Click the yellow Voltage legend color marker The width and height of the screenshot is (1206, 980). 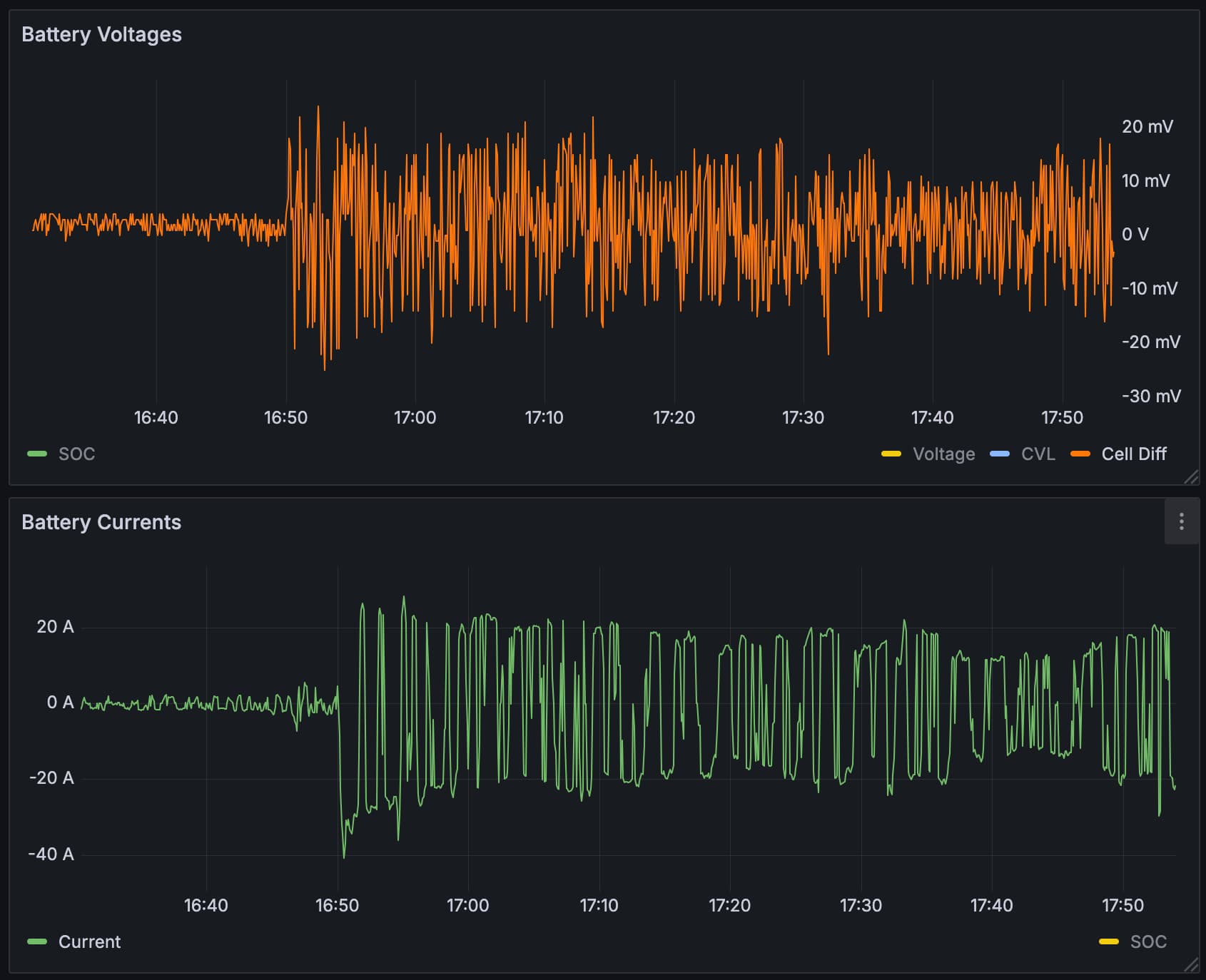click(891, 454)
